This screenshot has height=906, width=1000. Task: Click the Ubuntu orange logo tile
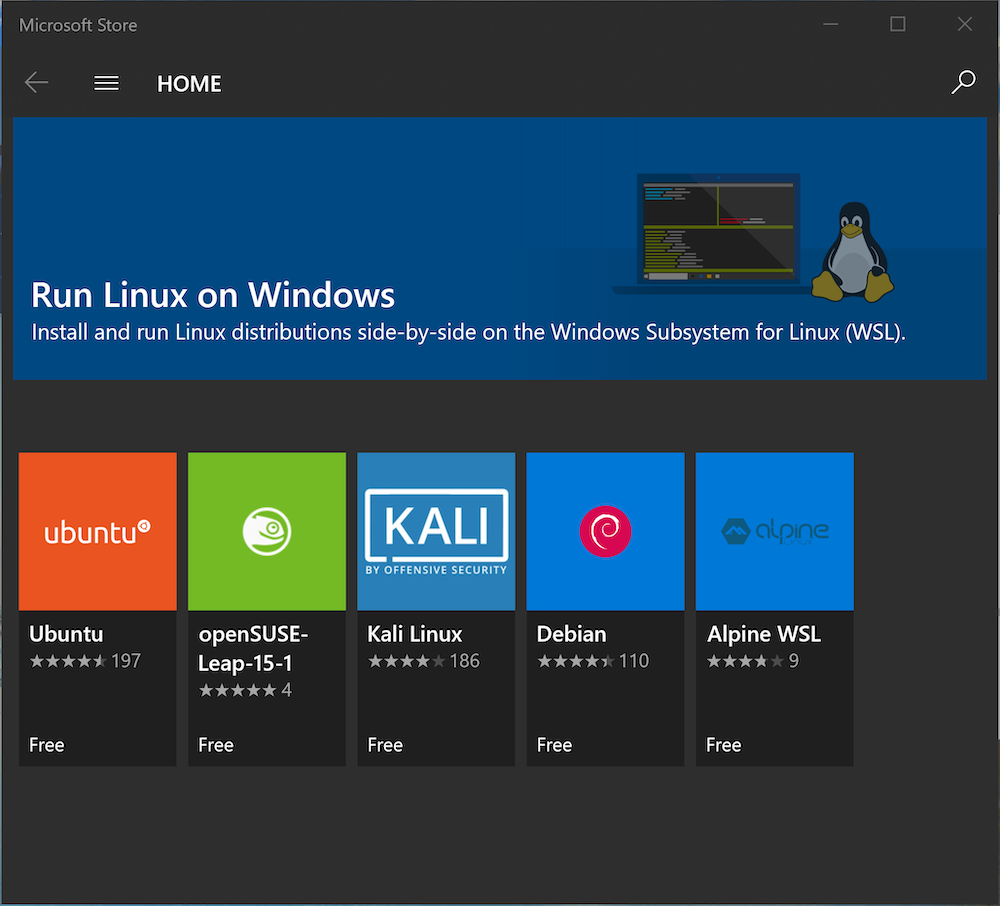[x=98, y=531]
